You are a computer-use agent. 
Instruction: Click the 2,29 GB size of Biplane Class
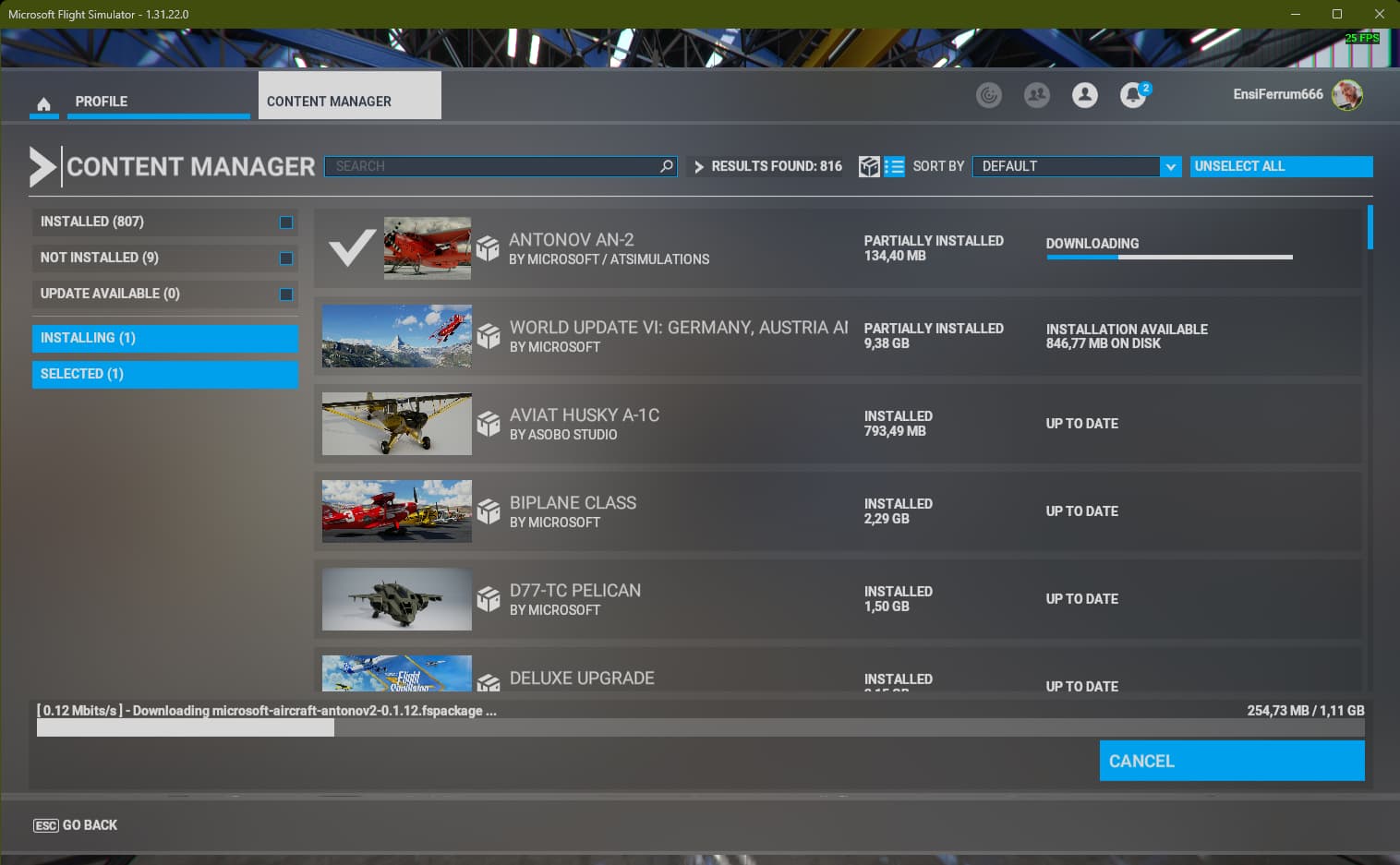[x=887, y=519]
